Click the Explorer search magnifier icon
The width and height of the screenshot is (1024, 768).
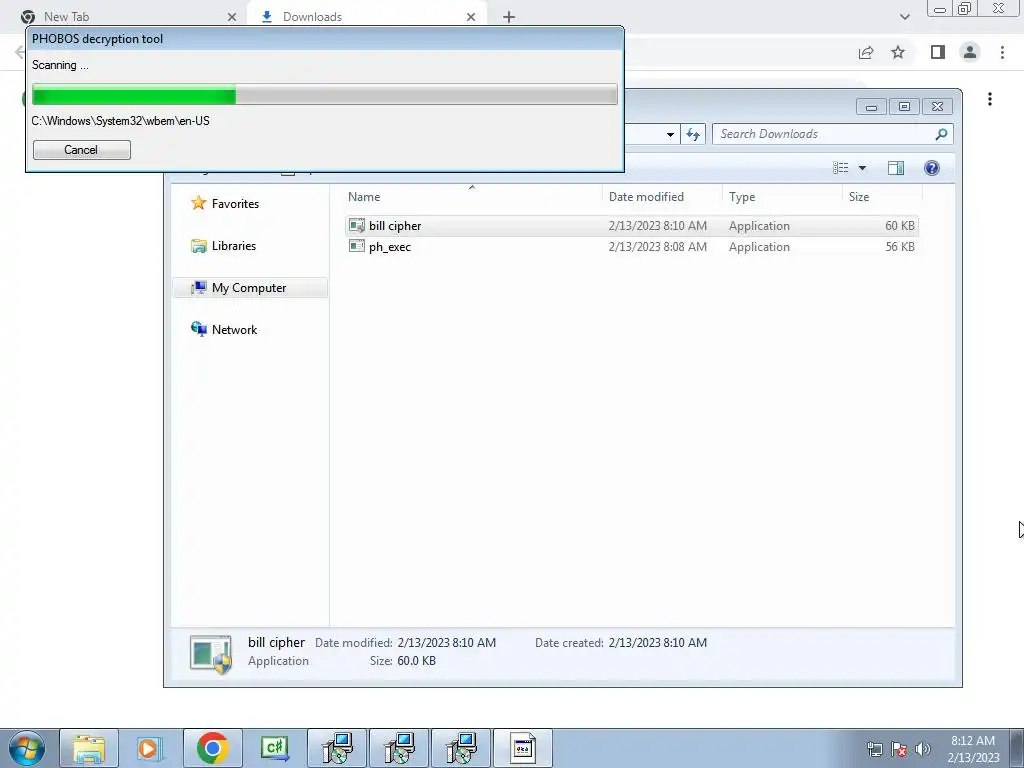941,134
